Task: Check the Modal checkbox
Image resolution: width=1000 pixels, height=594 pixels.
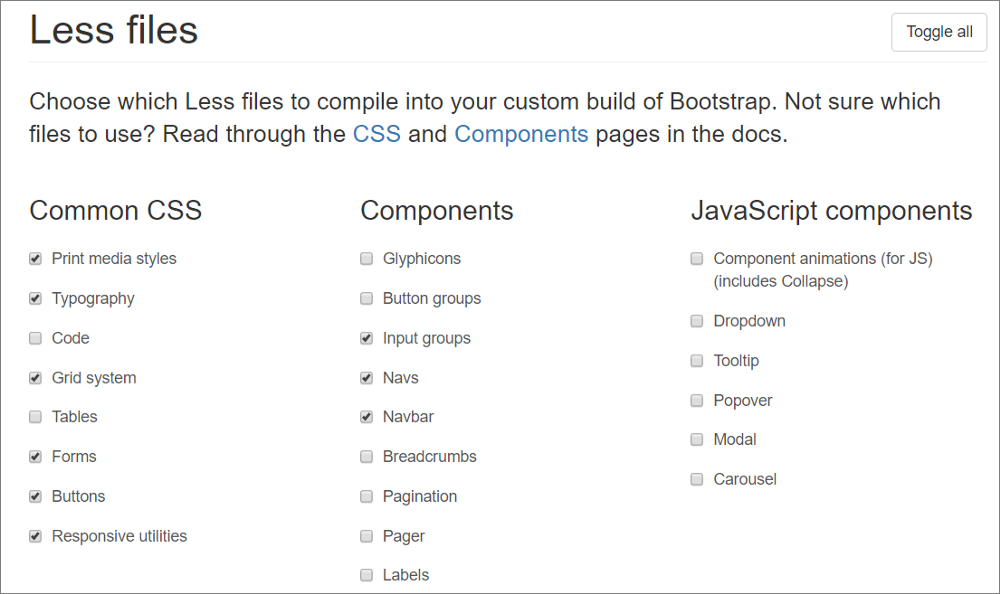Action: pos(697,440)
